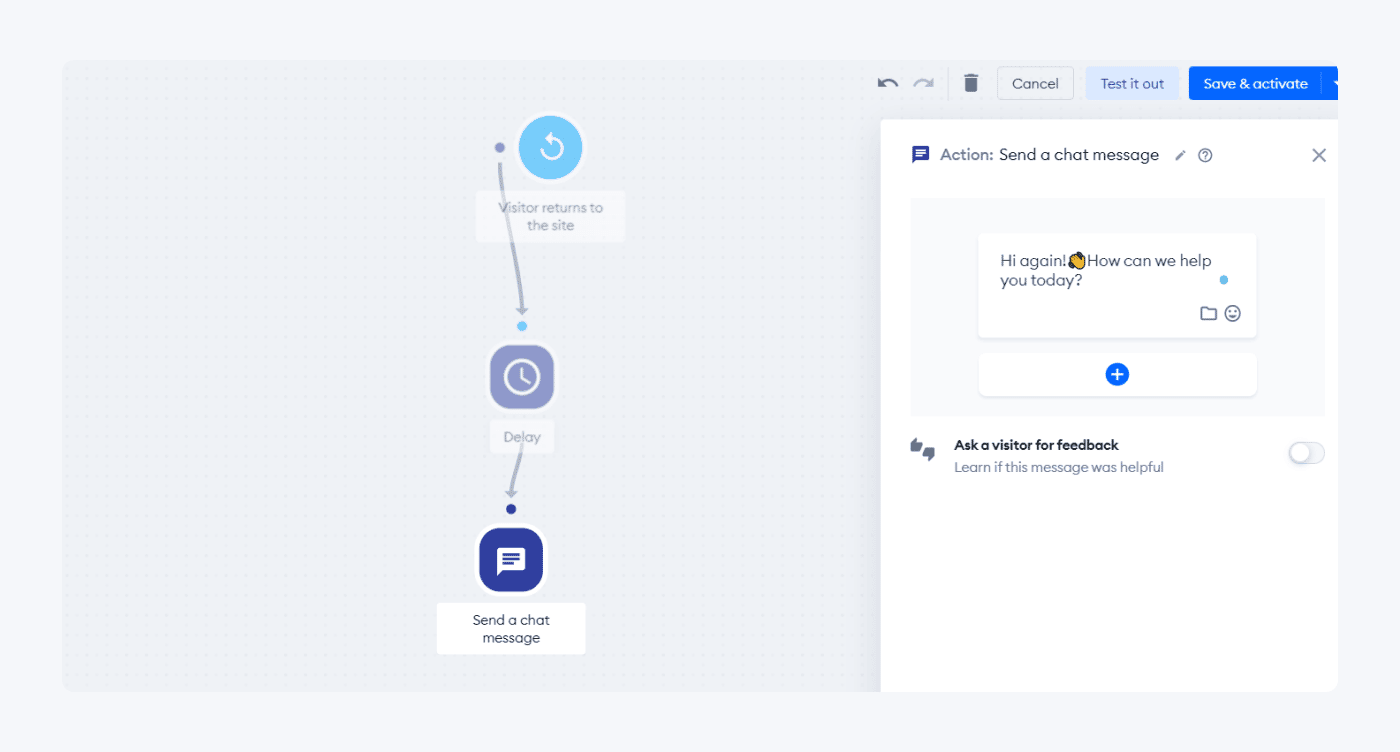Click the redo arrow icon
Screen dimensions: 1400x752
(924, 83)
